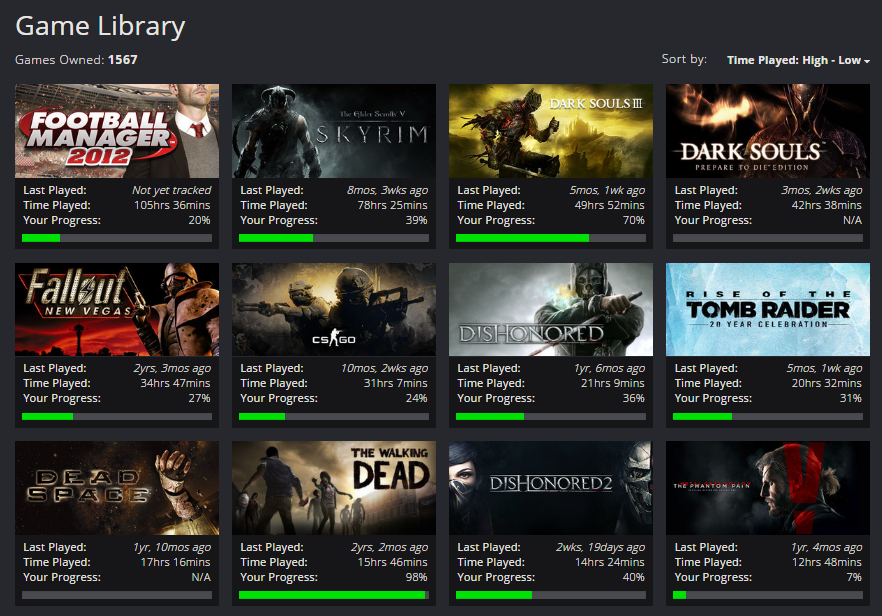The width and height of the screenshot is (882, 616).
Task: Click the Games Owned 1567 count
Action: tap(76, 60)
